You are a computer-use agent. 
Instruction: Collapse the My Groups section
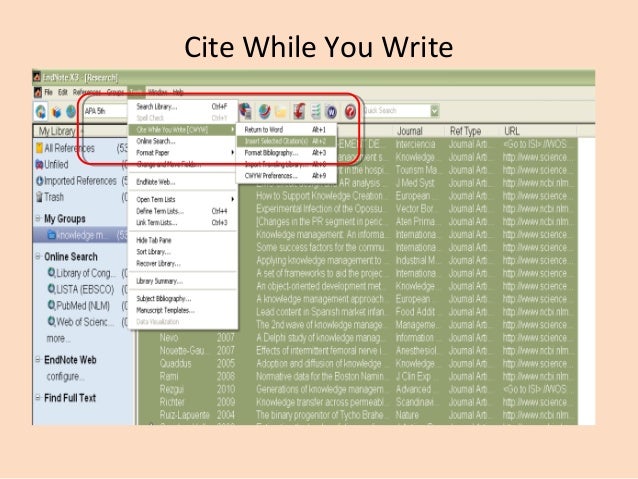tap(38, 219)
